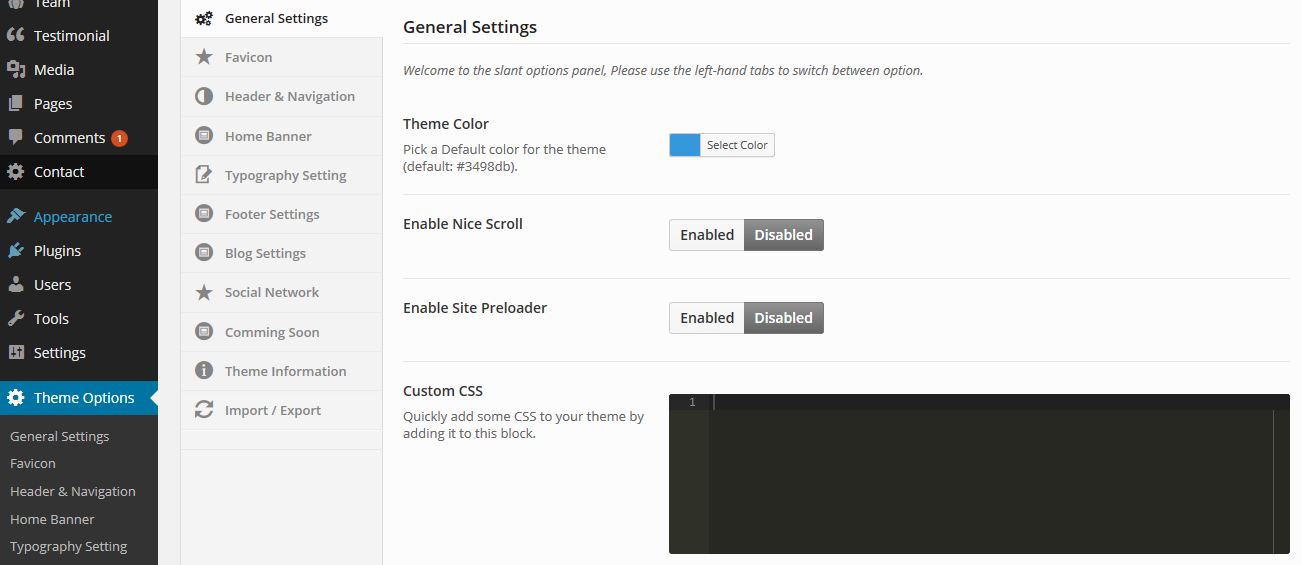
Task: Set Nice Scroll to Disabled
Action: click(783, 235)
